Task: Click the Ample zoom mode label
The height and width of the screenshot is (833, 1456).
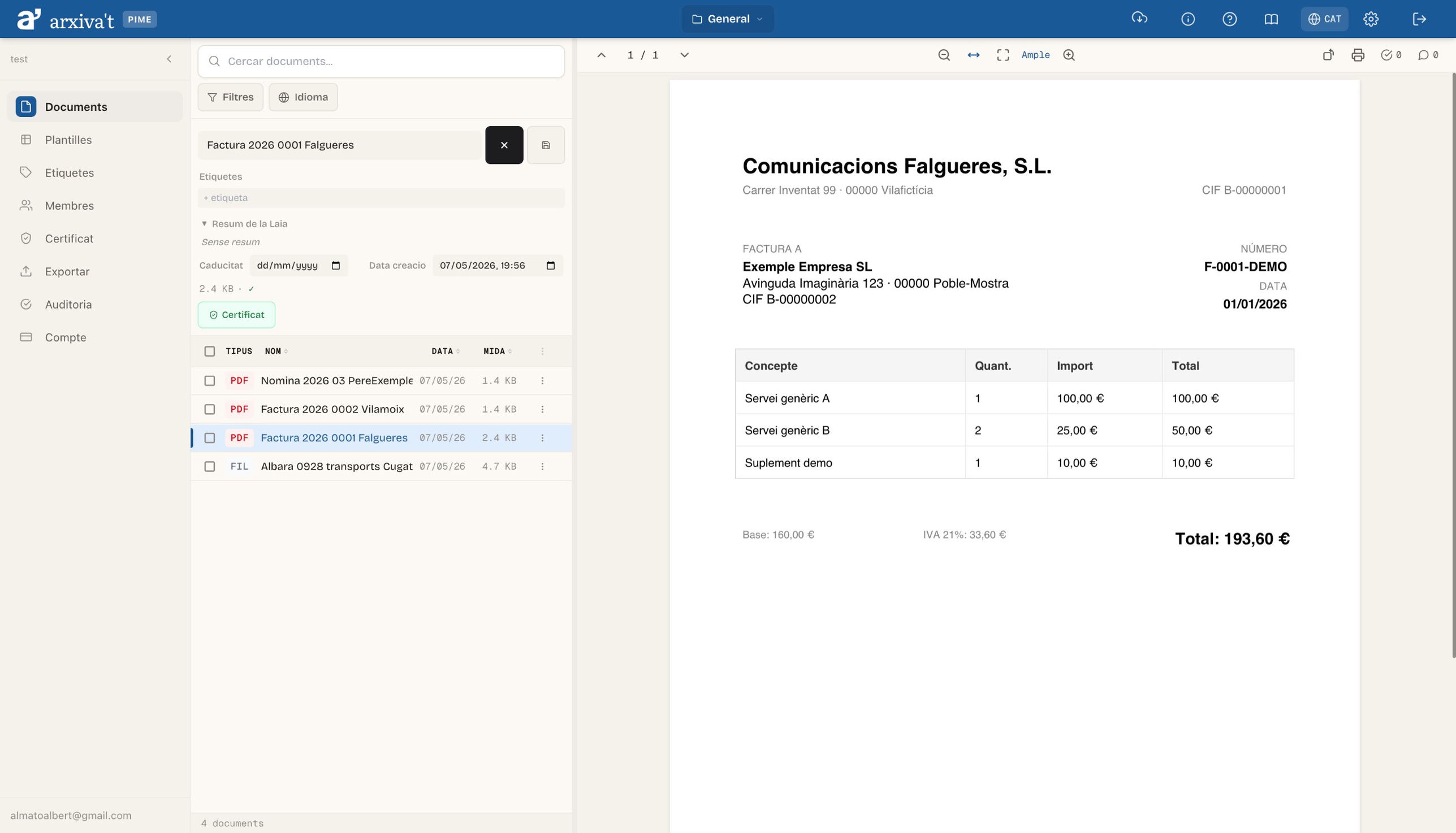Action: point(1035,55)
